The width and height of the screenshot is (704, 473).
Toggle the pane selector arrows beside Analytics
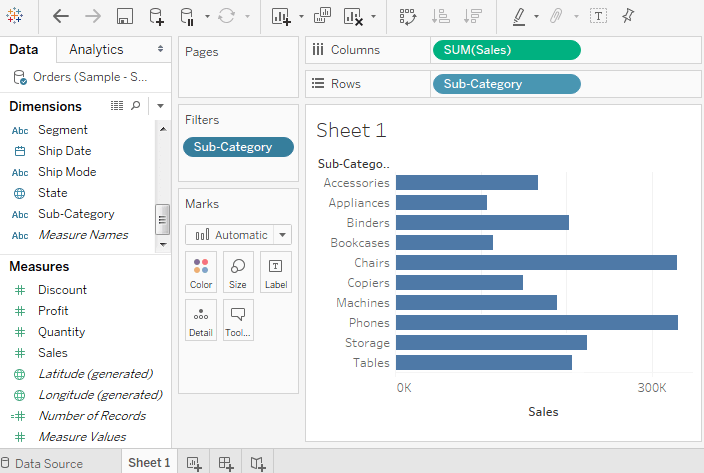(160, 49)
